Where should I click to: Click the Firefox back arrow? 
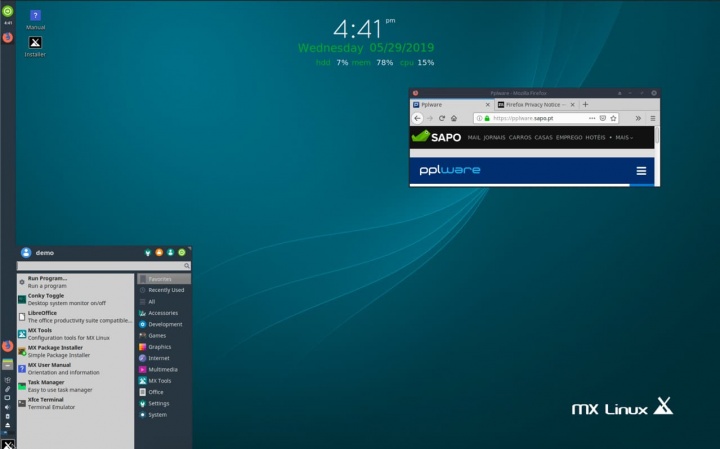click(417, 118)
